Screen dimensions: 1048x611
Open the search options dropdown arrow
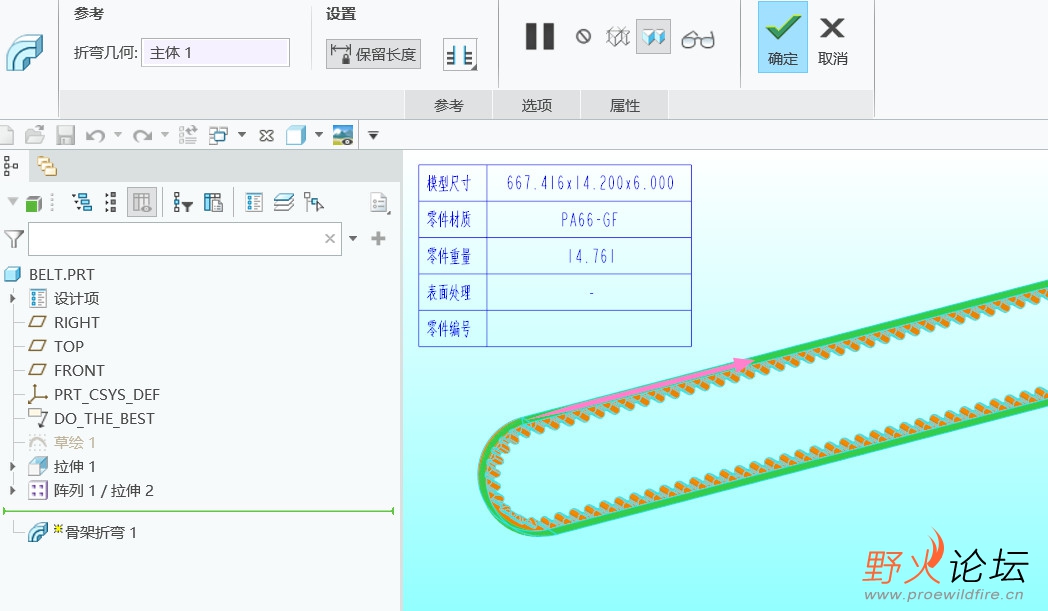pyautogui.click(x=353, y=239)
